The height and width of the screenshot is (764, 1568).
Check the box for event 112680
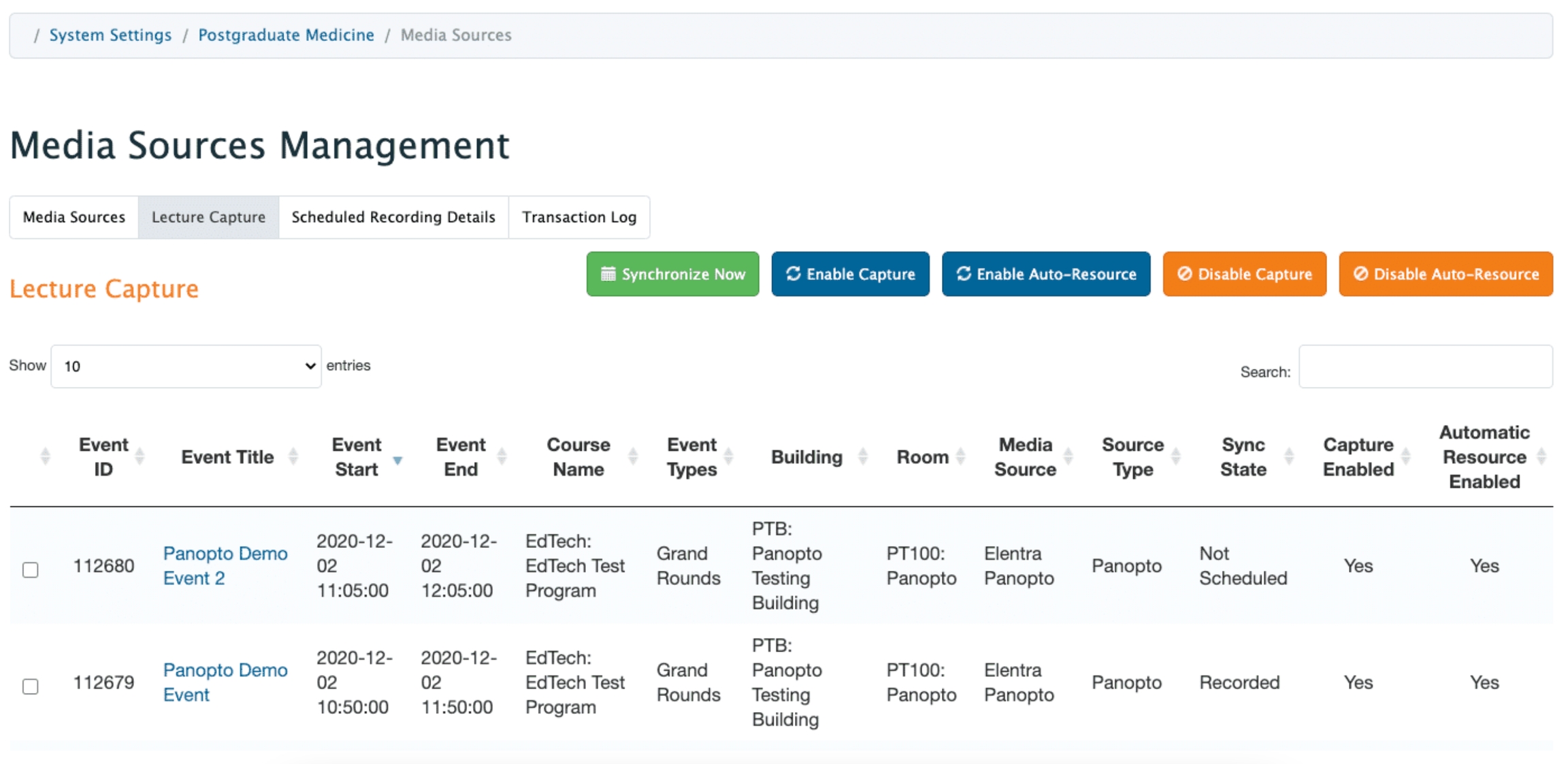click(31, 569)
